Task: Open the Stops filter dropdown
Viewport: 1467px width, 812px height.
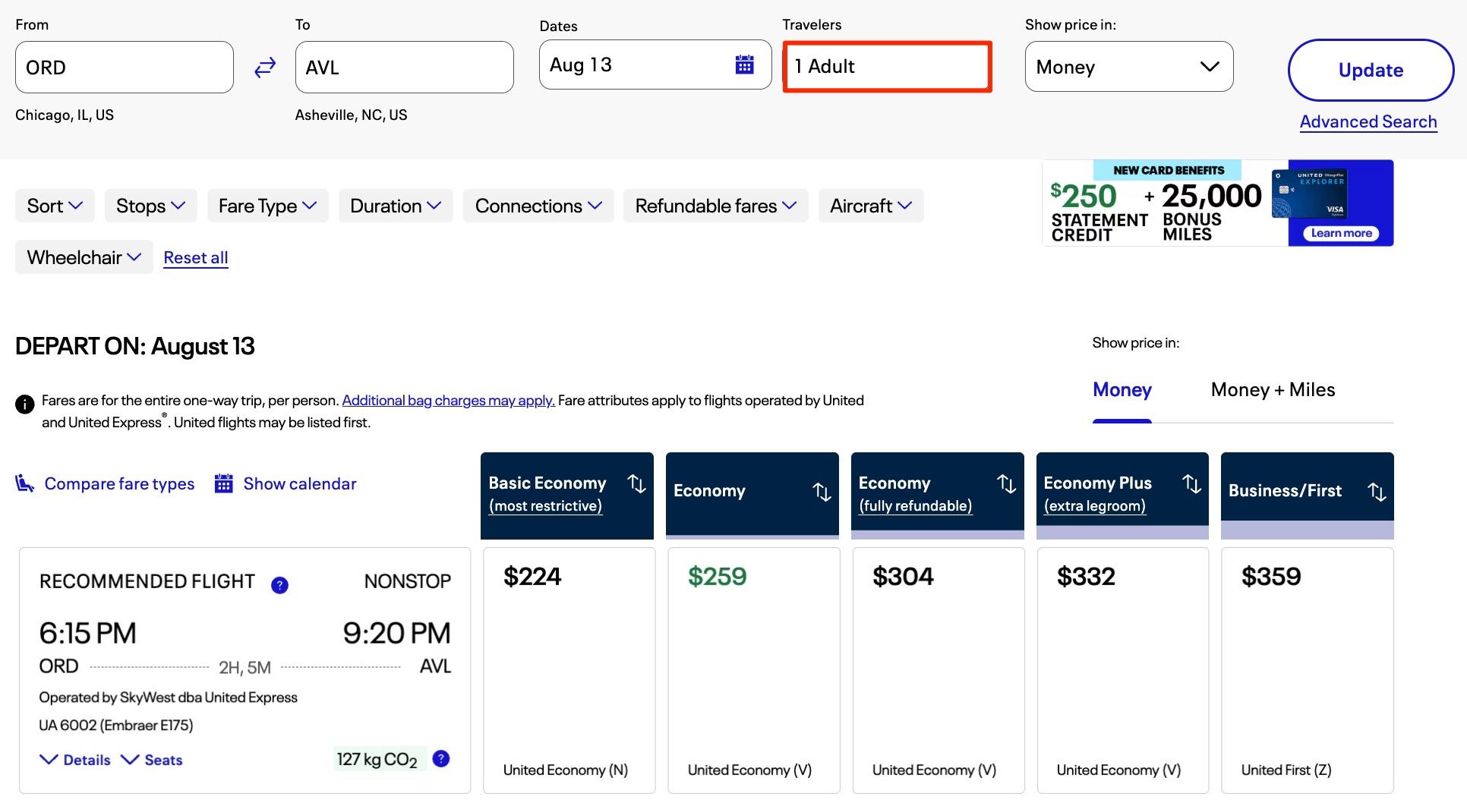Action: pyautogui.click(x=151, y=206)
